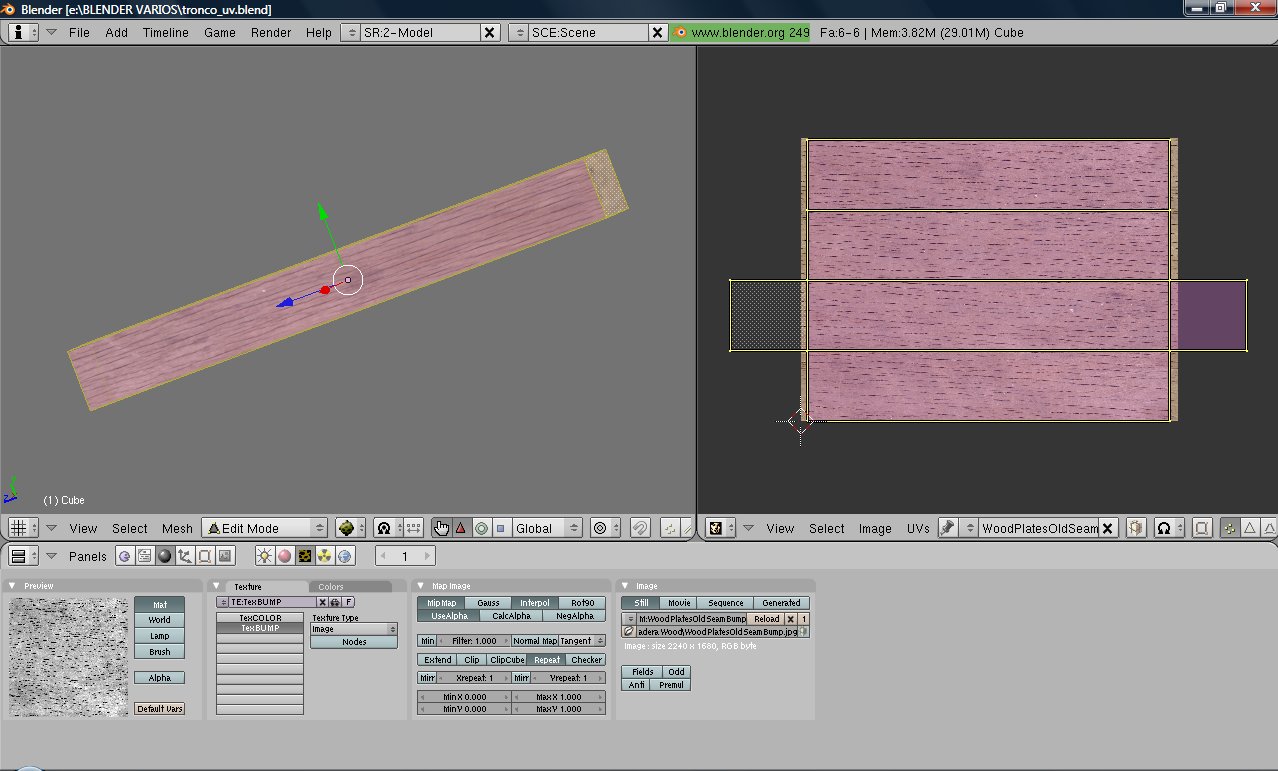Click the hand manipulator toggle icon

pos(441,528)
